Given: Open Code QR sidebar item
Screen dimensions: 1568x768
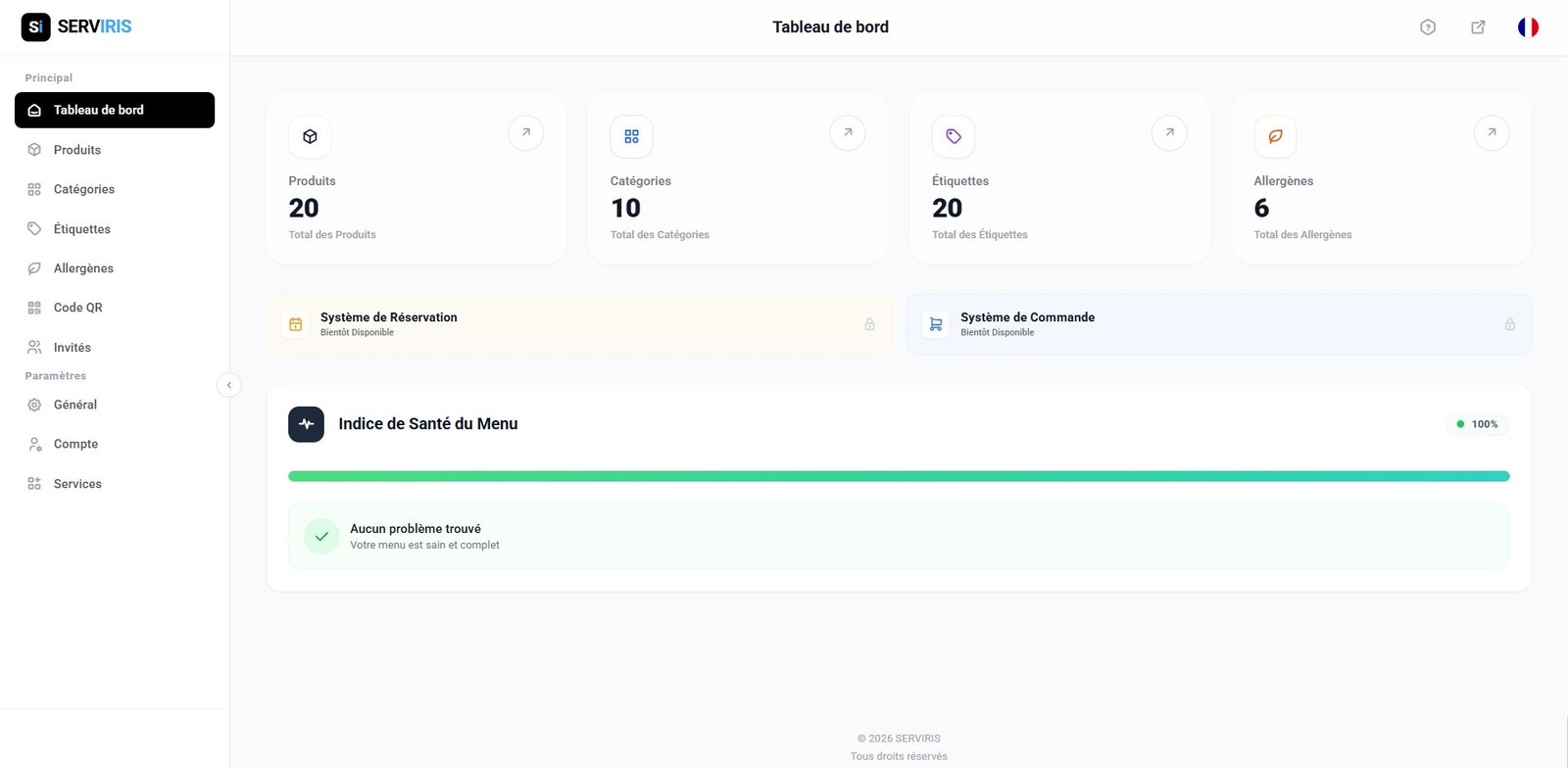Looking at the screenshot, I should 77,308.
